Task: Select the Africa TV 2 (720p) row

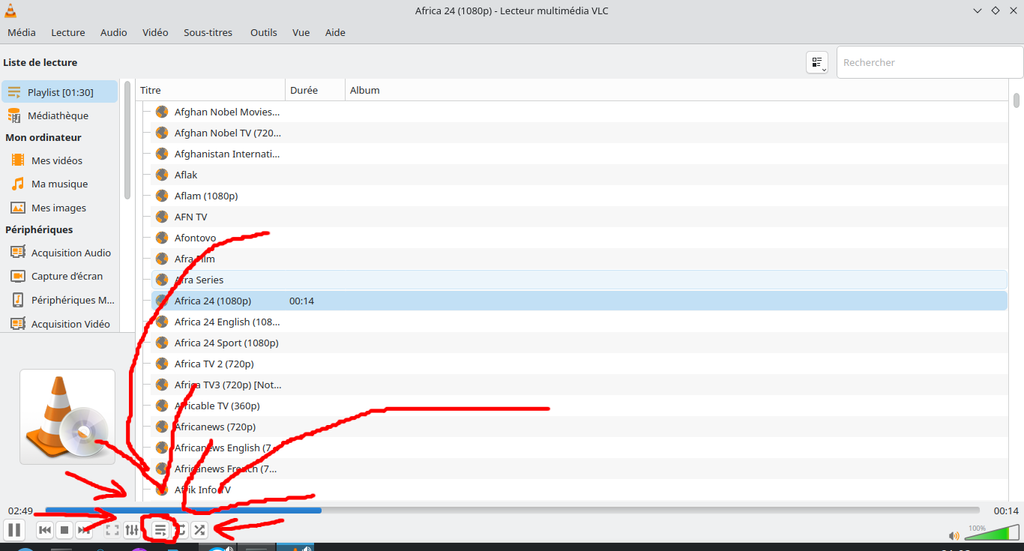Action: [x=579, y=364]
